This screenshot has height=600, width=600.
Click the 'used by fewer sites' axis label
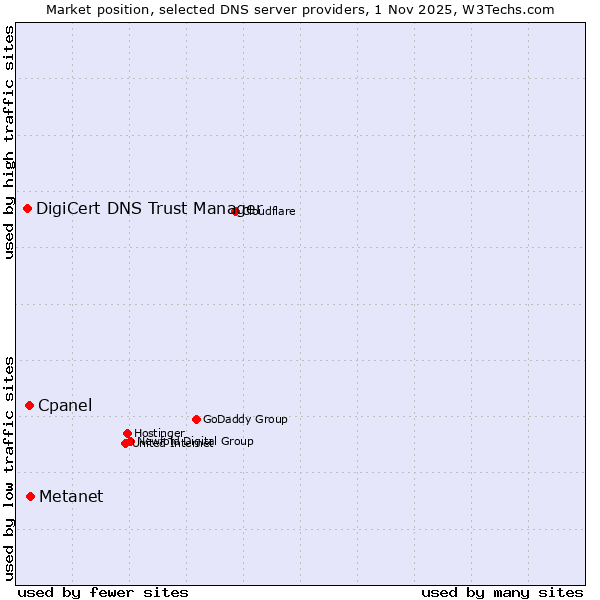tap(103, 592)
